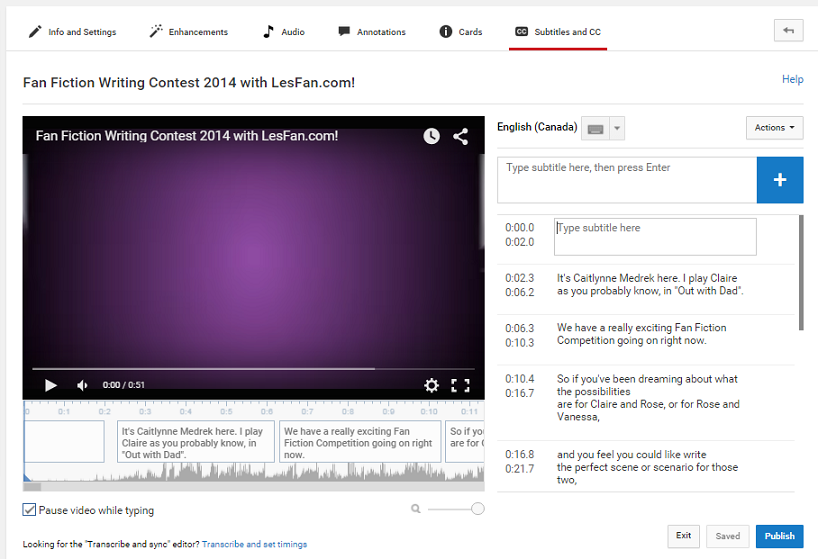Open the Audio tab
The width and height of the screenshot is (818, 559).
(x=283, y=32)
